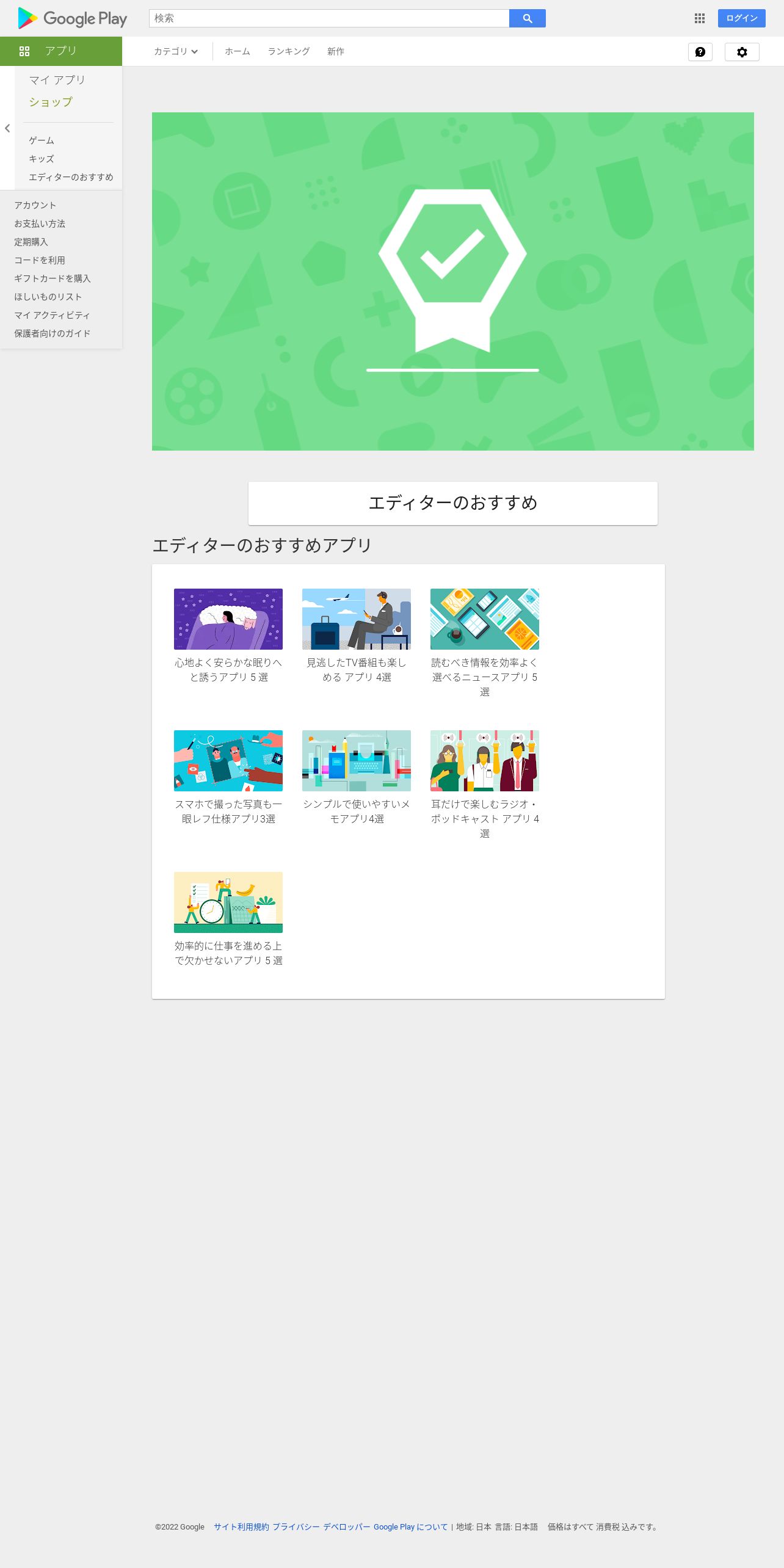Open radio podcast thumbnail with commuters

485,761
